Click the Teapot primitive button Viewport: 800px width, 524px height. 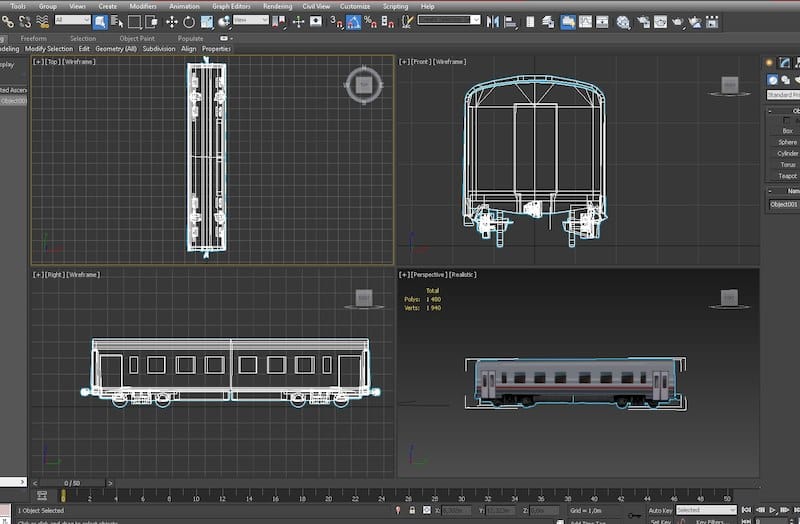pyautogui.click(x=787, y=176)
